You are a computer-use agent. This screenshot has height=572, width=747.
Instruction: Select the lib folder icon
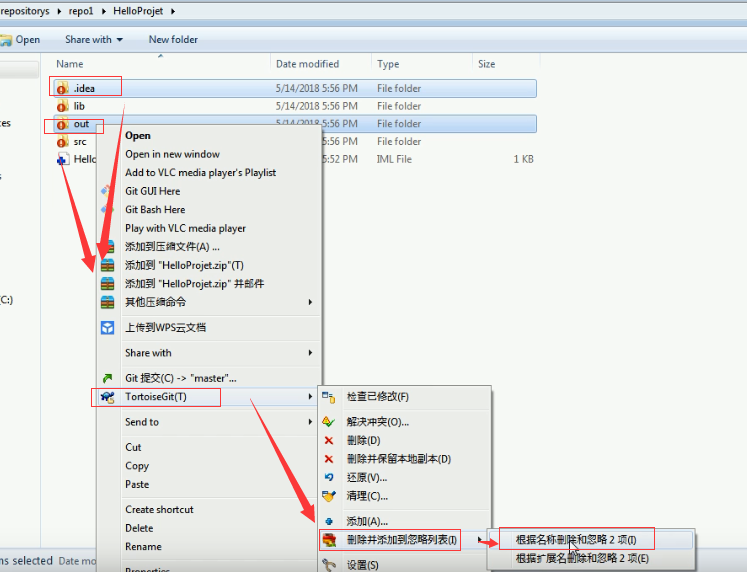[62, 106]
